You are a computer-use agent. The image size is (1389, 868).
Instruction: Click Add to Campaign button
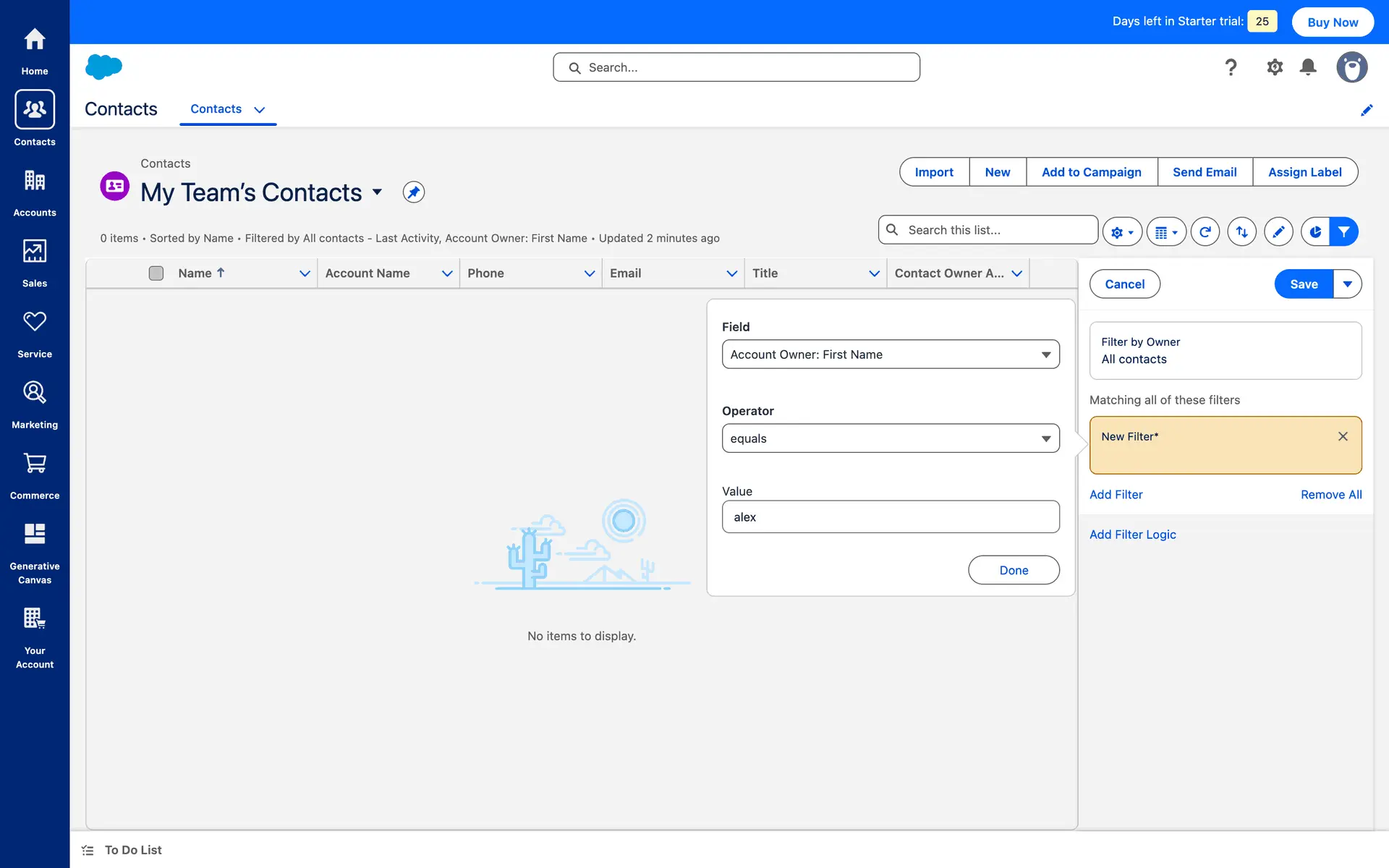pos(1091,172)
